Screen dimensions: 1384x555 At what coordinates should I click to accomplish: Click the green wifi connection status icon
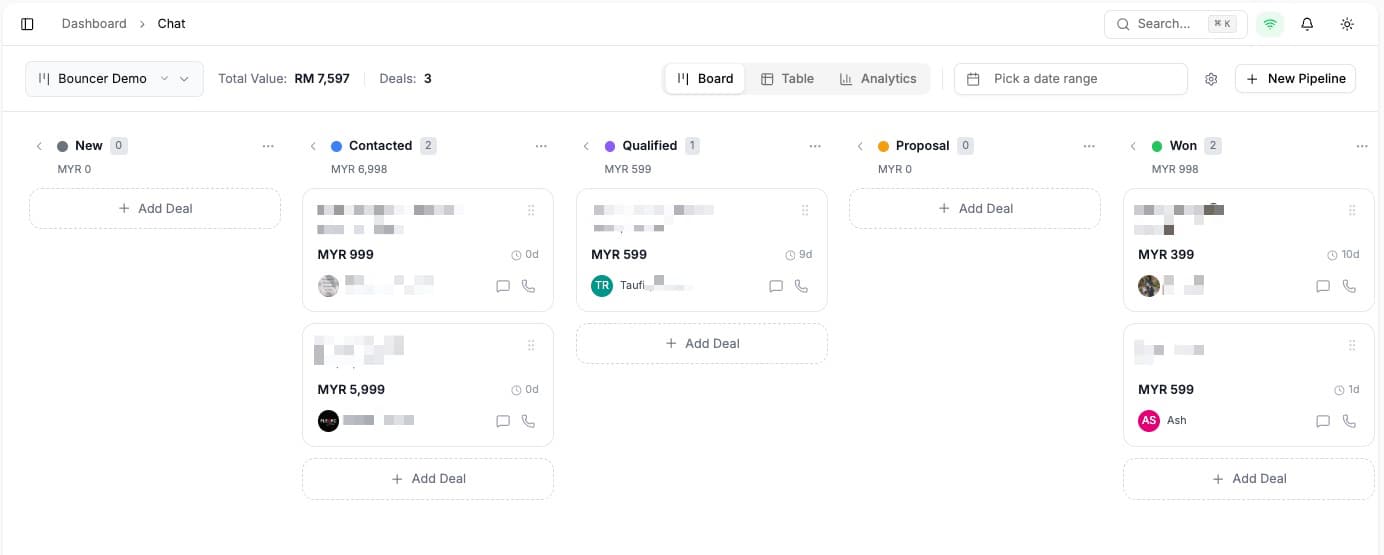tap(1270, 24)
